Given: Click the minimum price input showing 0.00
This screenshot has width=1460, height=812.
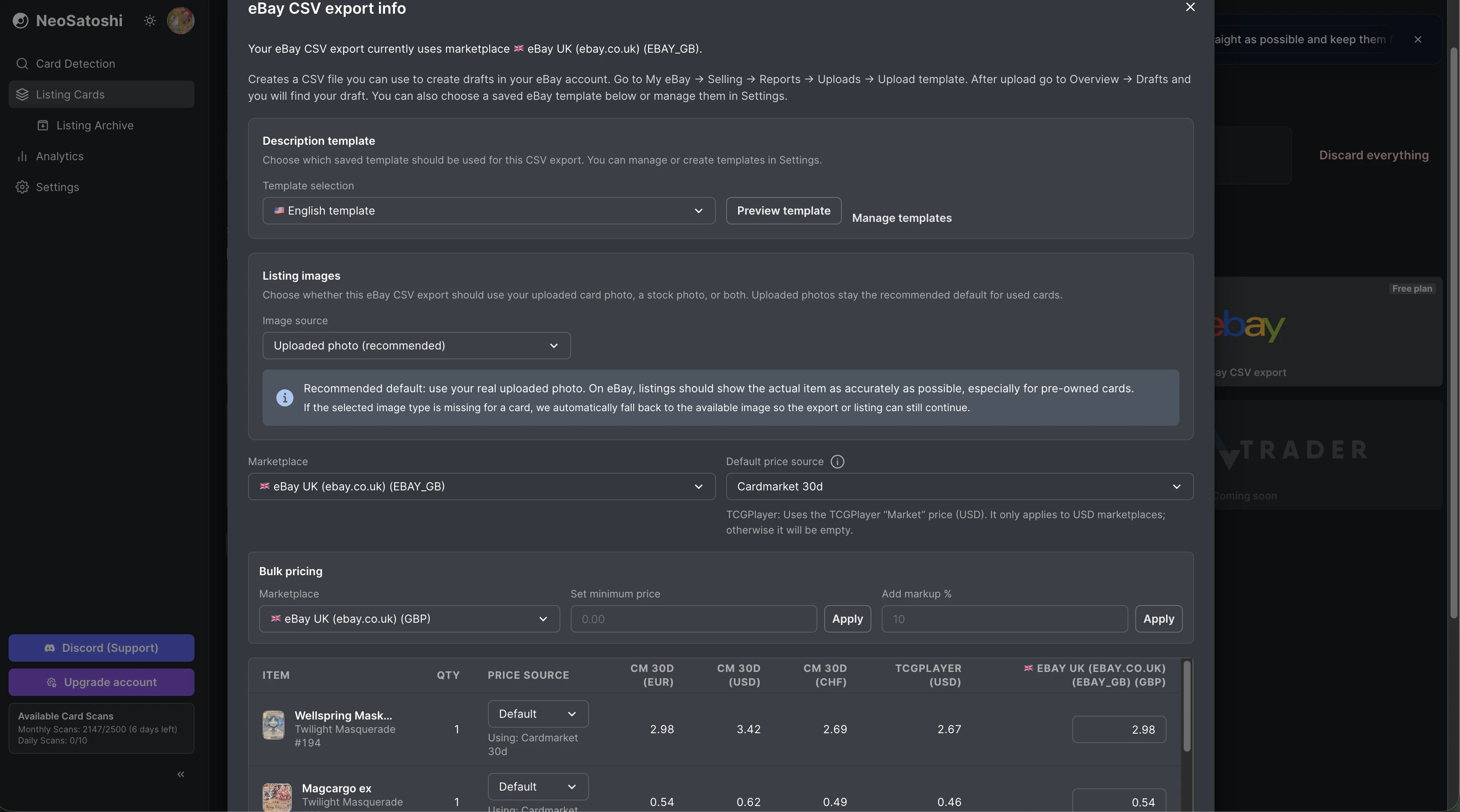Looking at the screenshot, I should coord(693,619).
